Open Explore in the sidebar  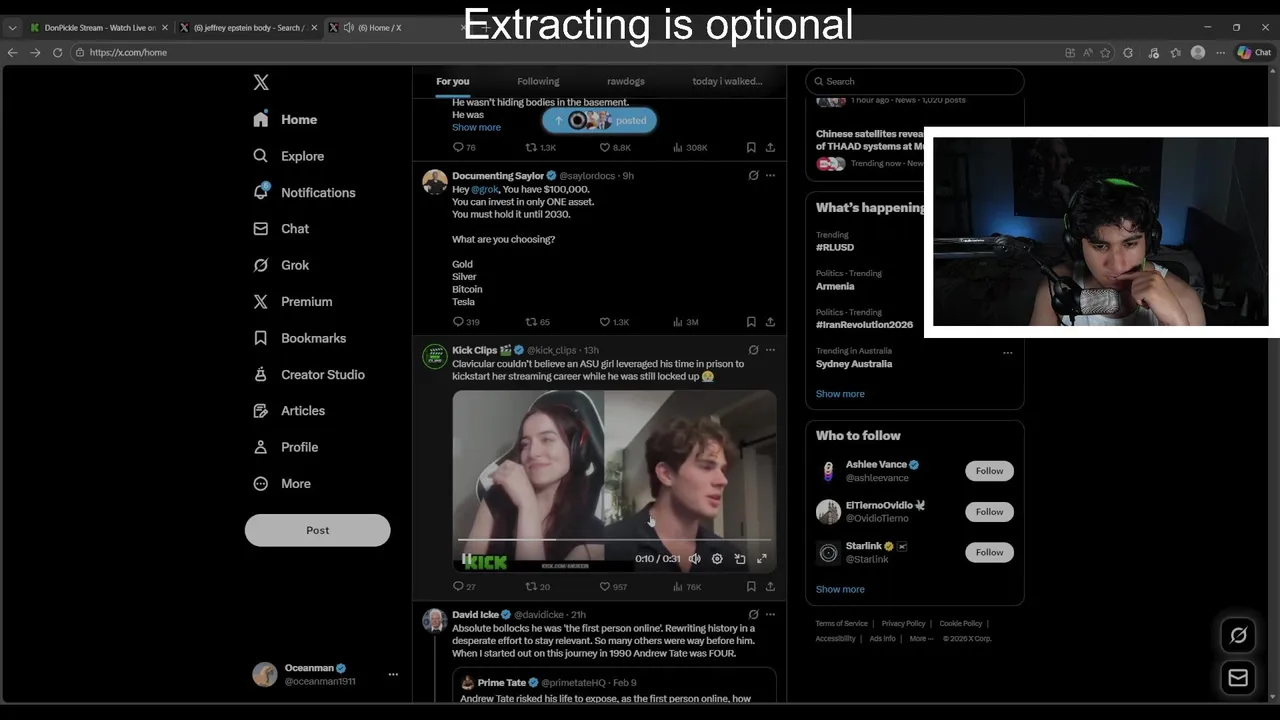[x=288, y=156]
